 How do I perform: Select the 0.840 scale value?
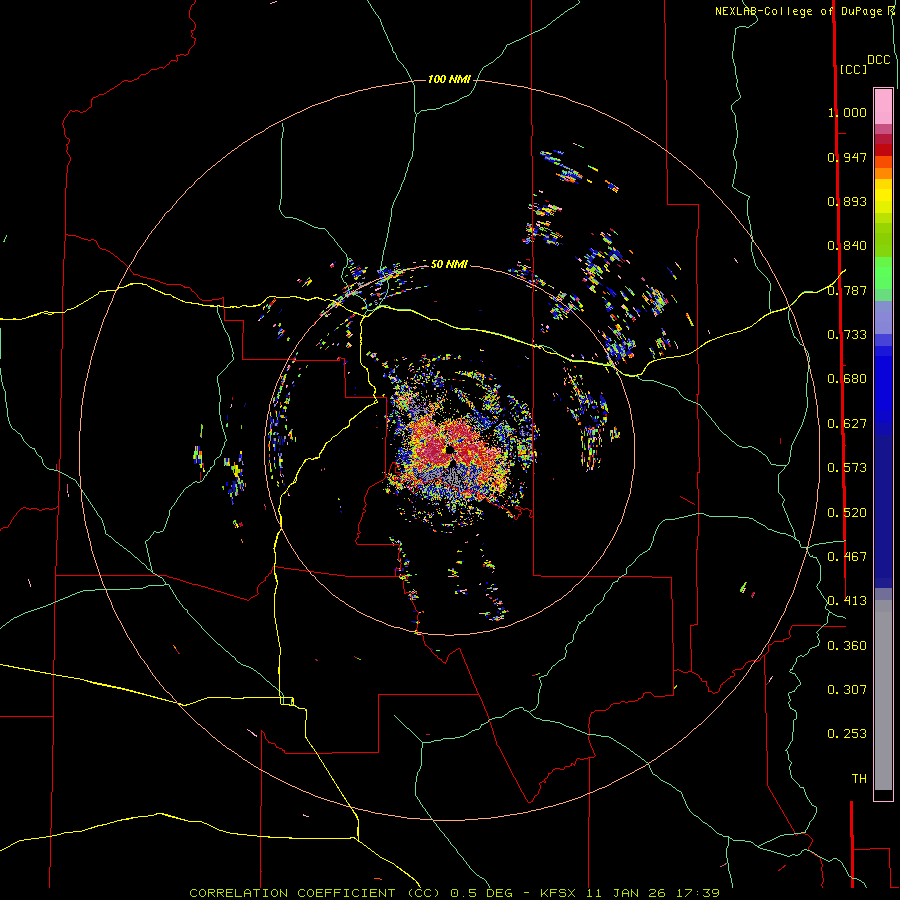(x=847, y=246)
